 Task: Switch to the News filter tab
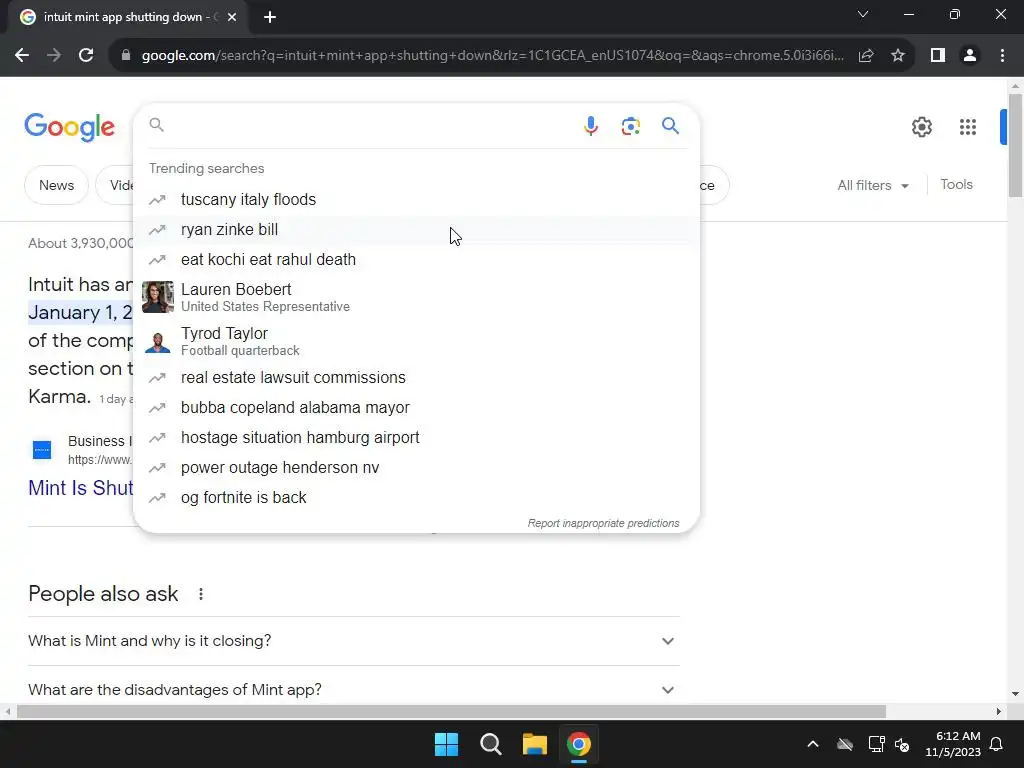pyautogui.click(x=56, y=185)
